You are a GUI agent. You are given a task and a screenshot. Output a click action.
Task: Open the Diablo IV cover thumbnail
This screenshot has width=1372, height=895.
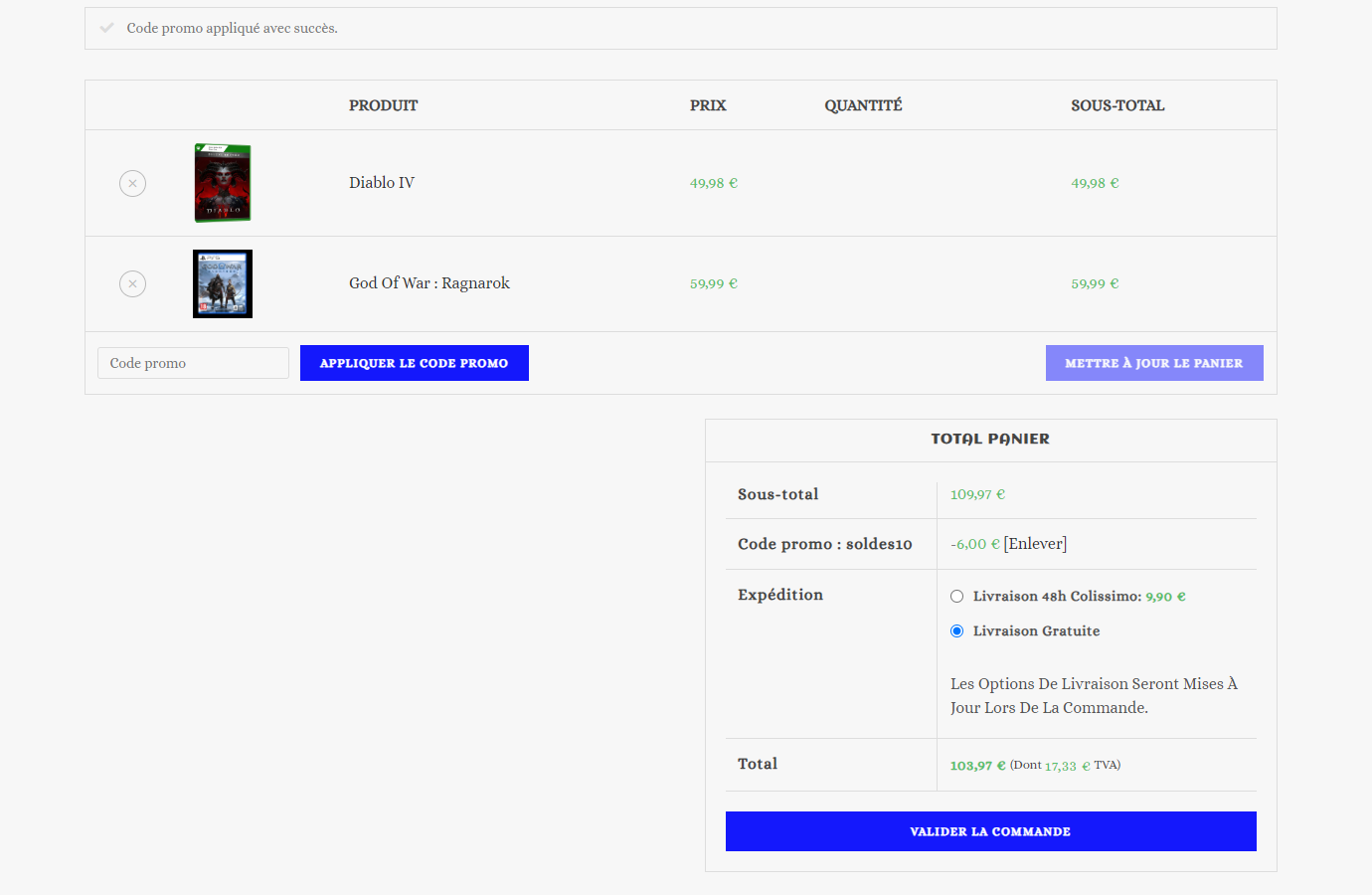(223, 183)
